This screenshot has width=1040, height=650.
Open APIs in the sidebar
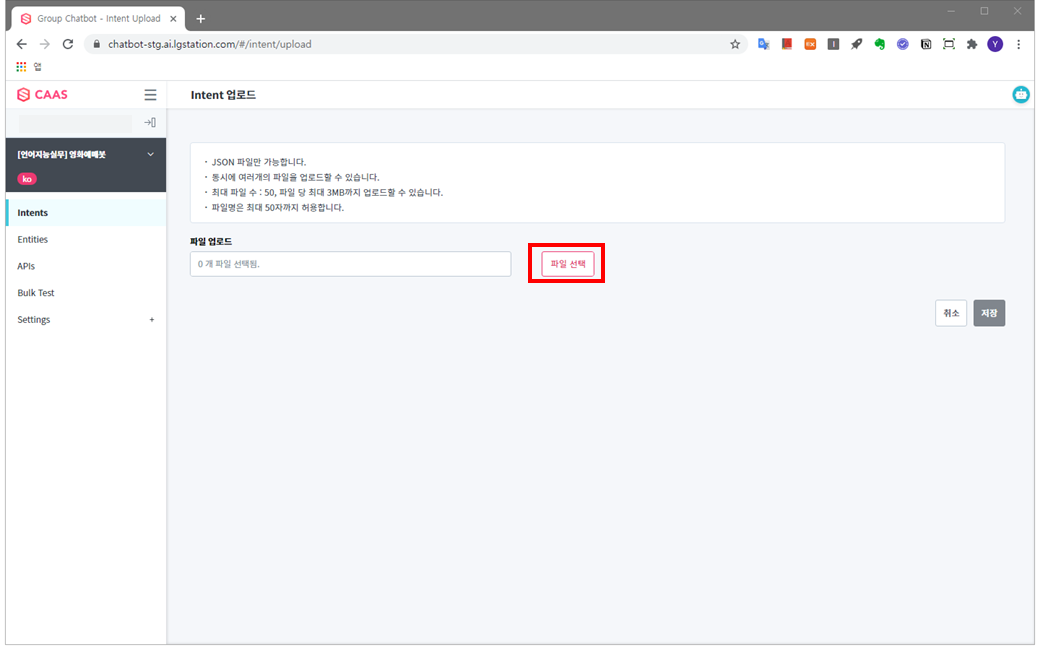coord(27,266)
